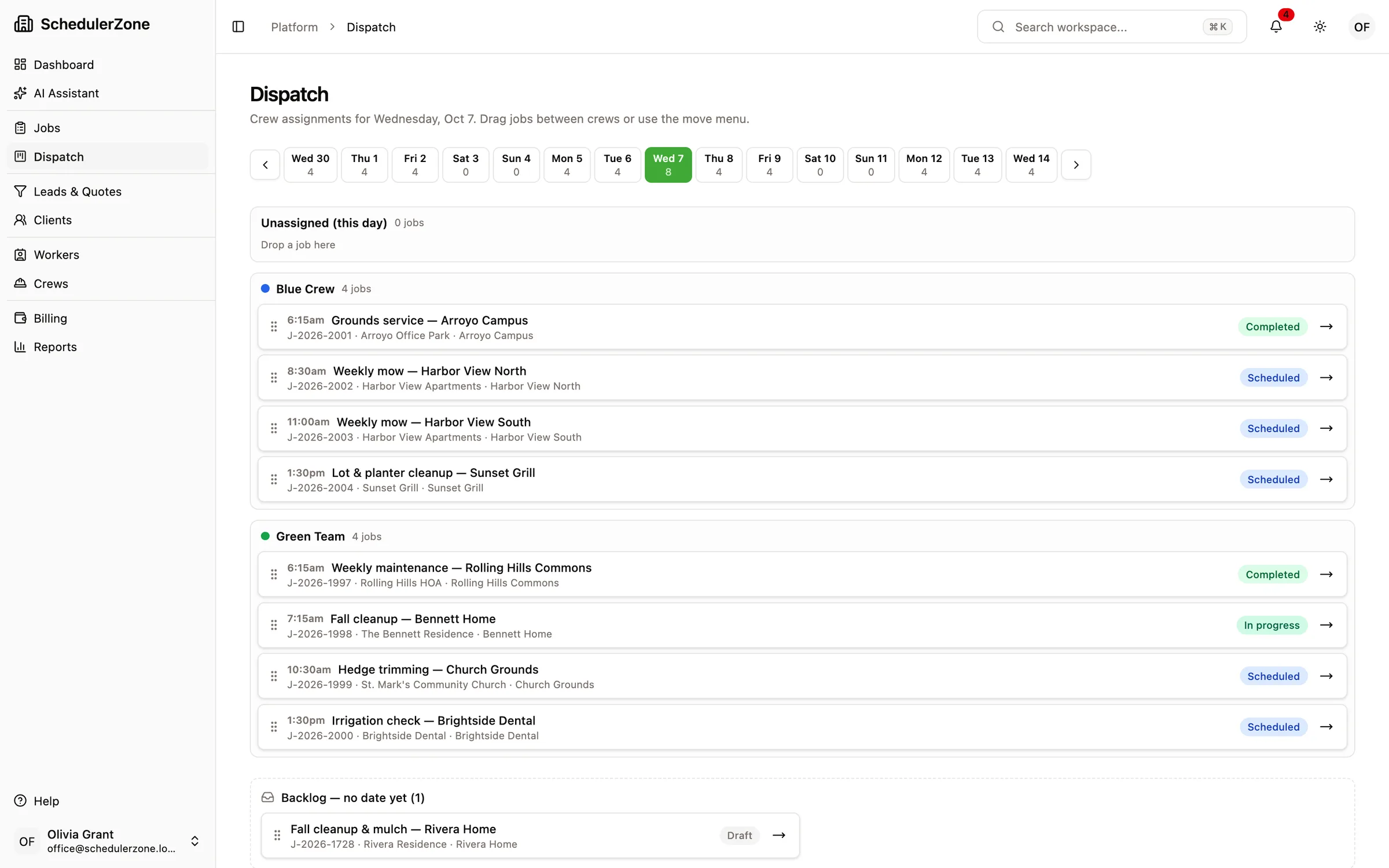Open Leads & Quotes in the sidebar

tap(108, 192)
